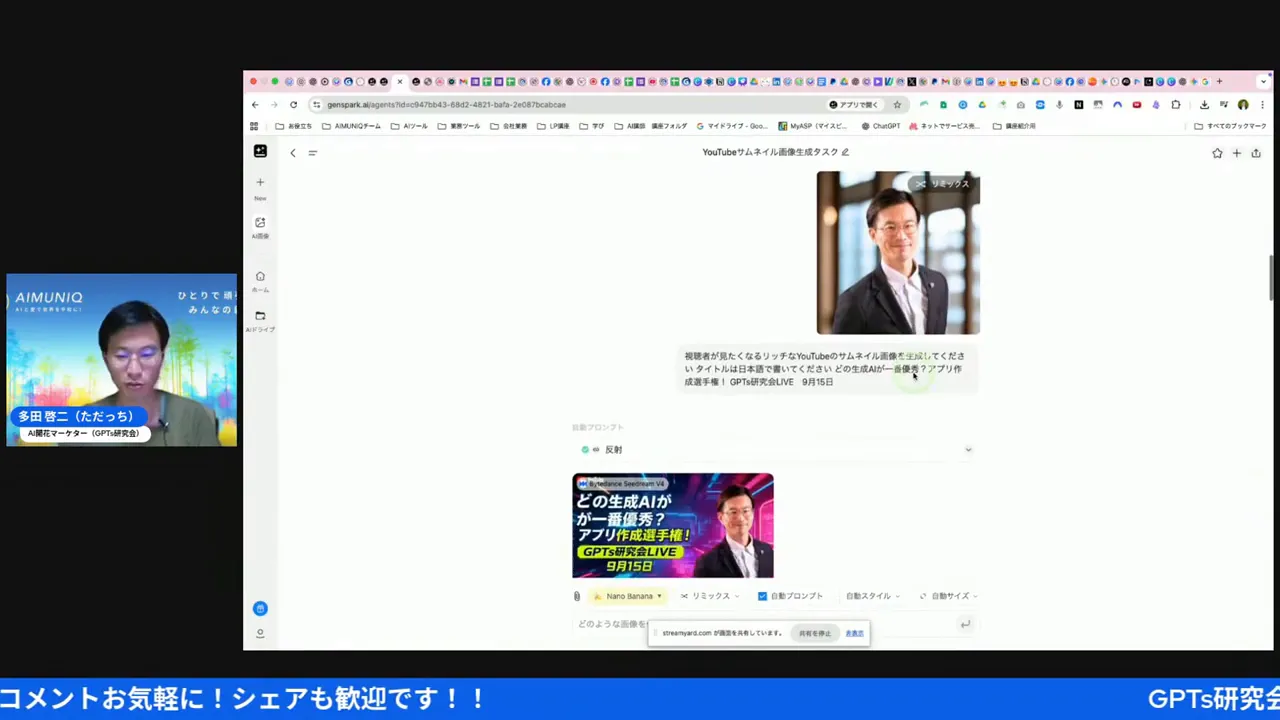Open the すべてのブックマーク folder
This screenshot has height=720, width=1280.
1230,126
